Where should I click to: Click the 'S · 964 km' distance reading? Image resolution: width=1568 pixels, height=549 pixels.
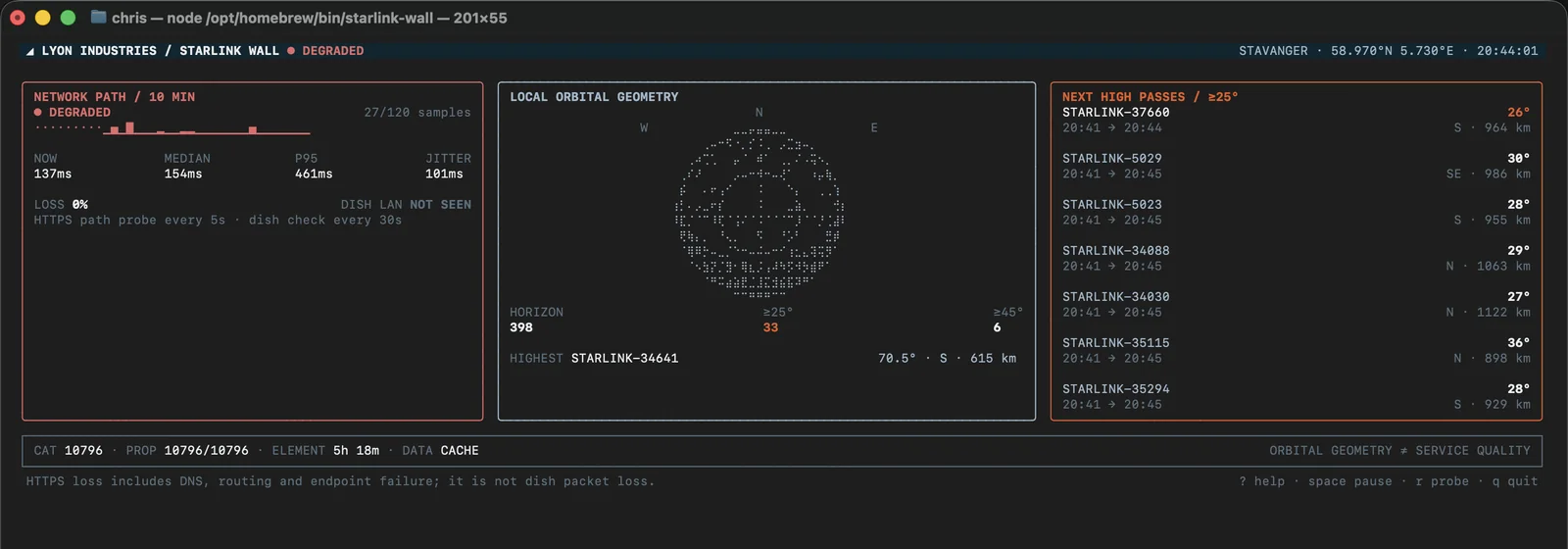click(x=1492, y=128)
